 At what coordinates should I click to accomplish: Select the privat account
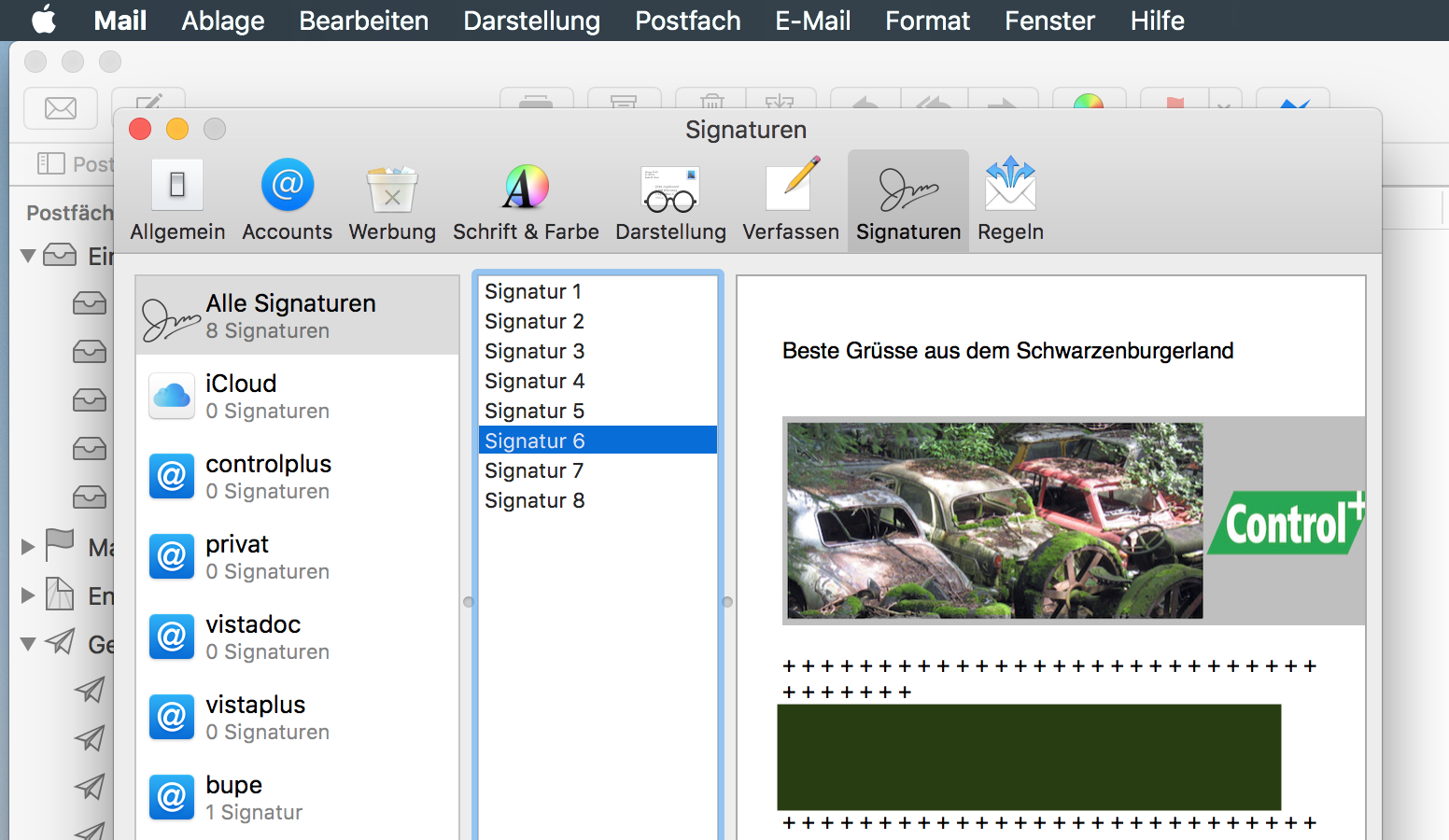click(298, 556)
